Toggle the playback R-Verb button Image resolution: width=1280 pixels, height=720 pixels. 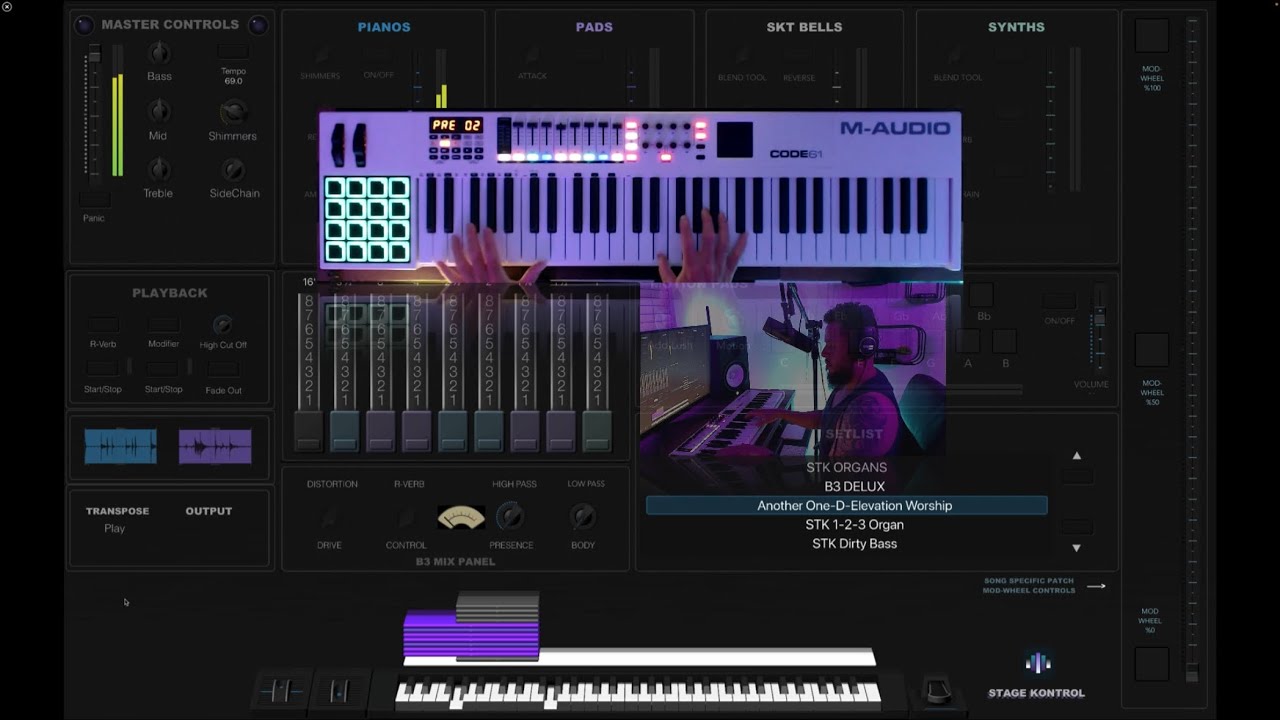[103, 325]
